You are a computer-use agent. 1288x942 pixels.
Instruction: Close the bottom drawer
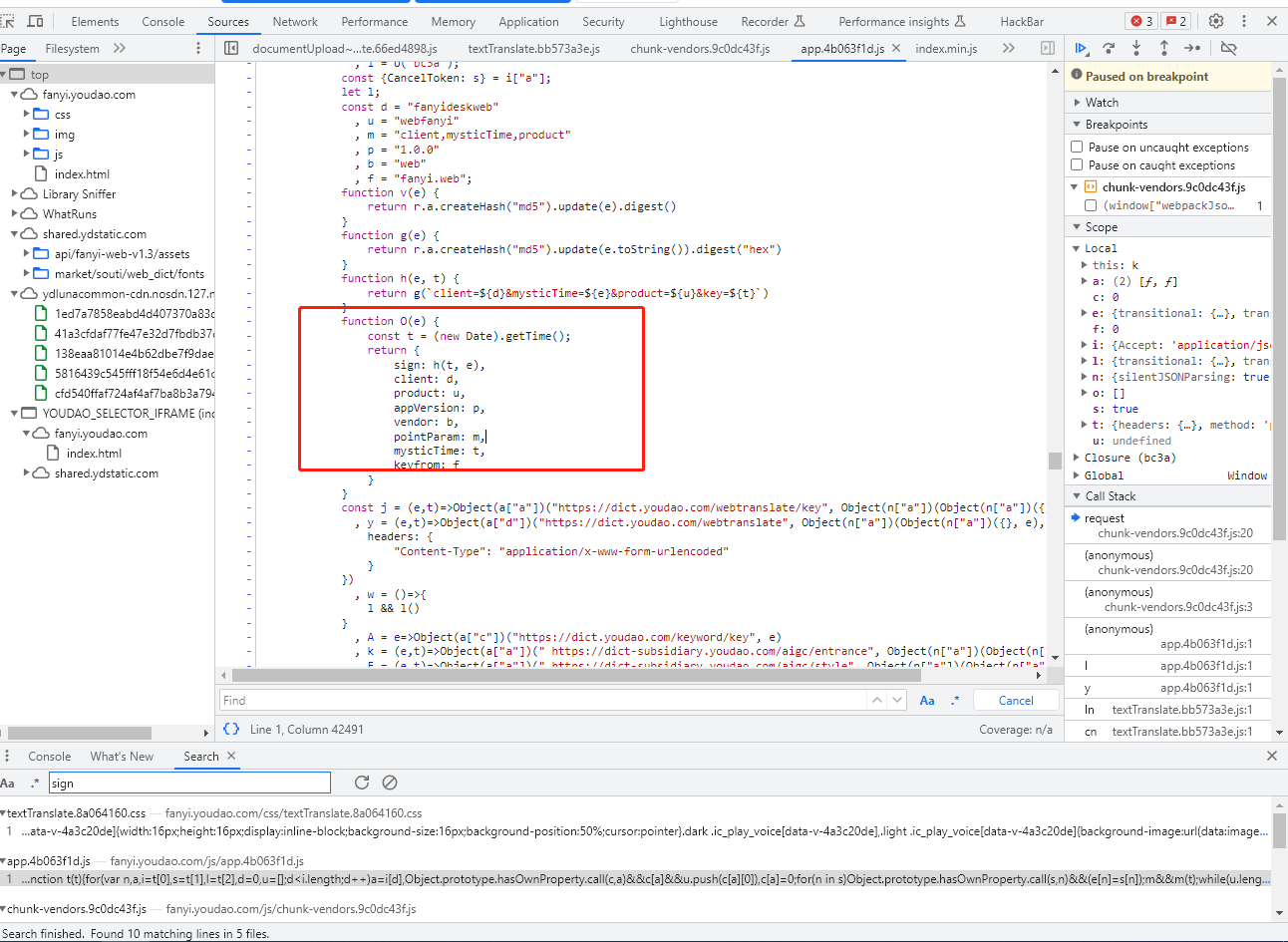1272,757
